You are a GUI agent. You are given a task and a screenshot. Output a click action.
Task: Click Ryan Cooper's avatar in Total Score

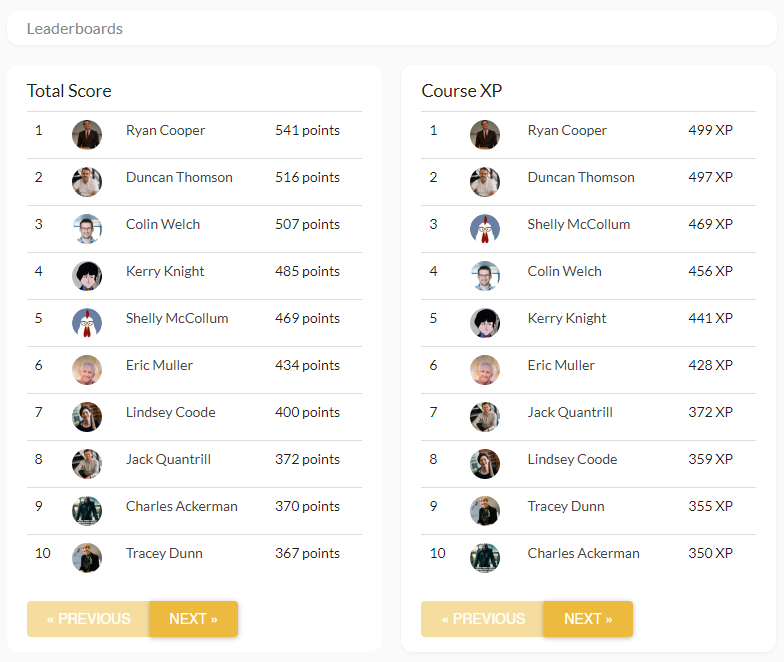(x=87, y=135)
